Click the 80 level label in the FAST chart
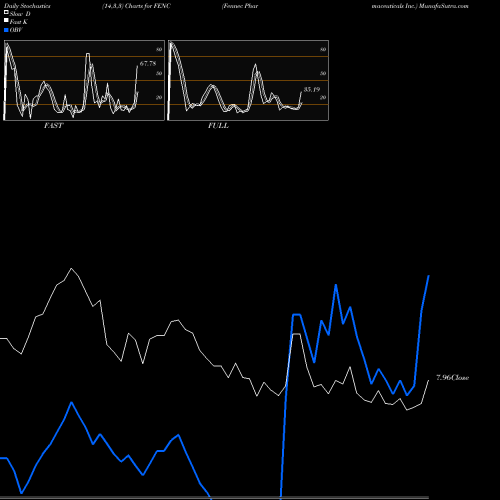The image size is (500, 500). pos(159,49)
